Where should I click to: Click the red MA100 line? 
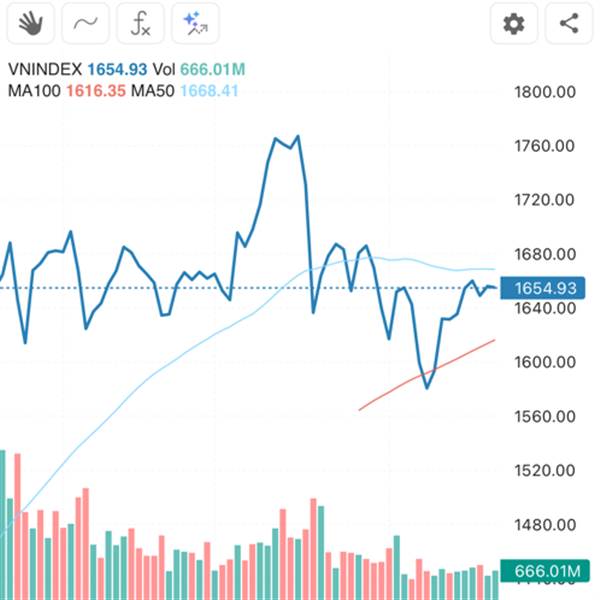427,375
